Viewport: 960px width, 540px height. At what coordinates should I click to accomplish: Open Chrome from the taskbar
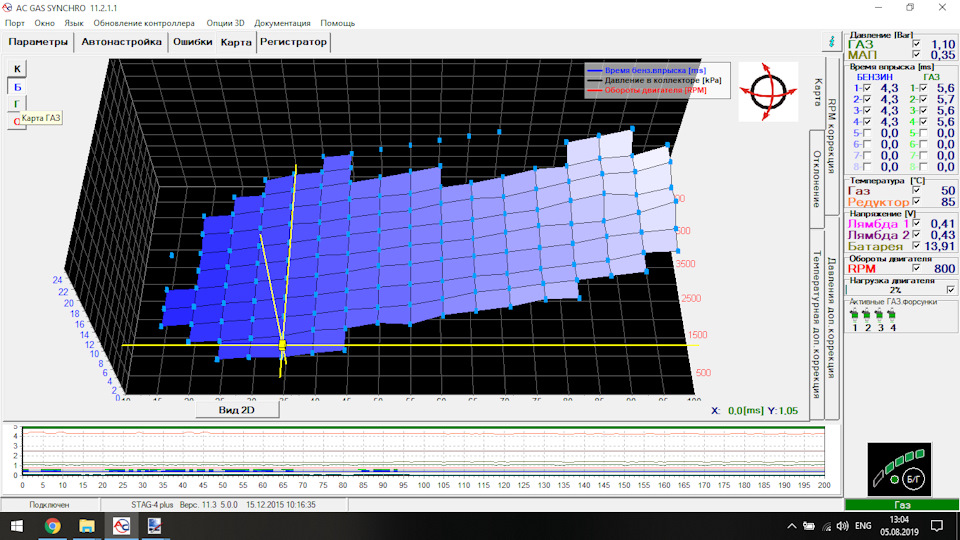(53, 526)
